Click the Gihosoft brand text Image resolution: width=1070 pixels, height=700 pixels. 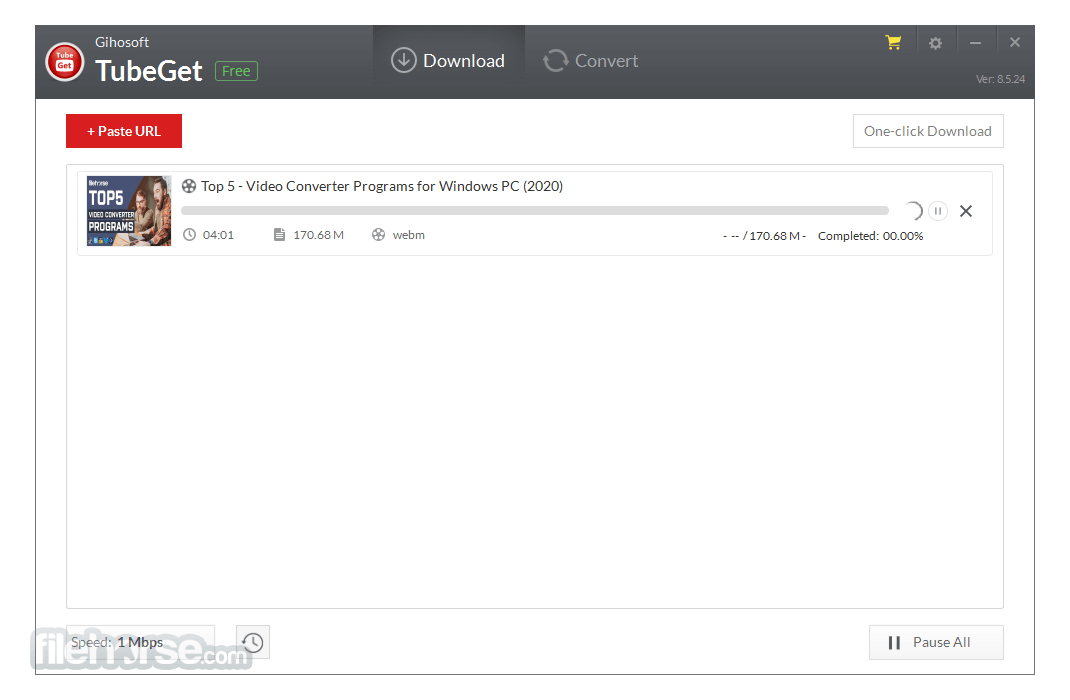click(121, 42)
